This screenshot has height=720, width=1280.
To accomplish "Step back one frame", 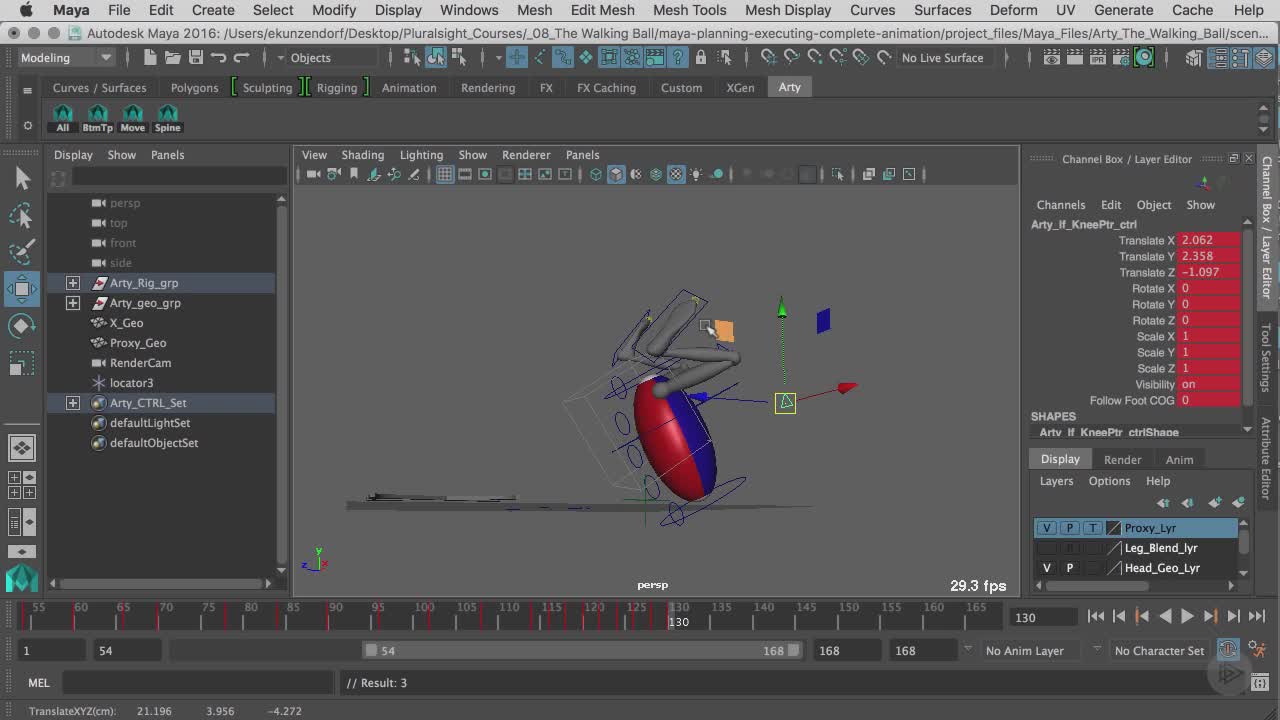I will click(1119, 617).
